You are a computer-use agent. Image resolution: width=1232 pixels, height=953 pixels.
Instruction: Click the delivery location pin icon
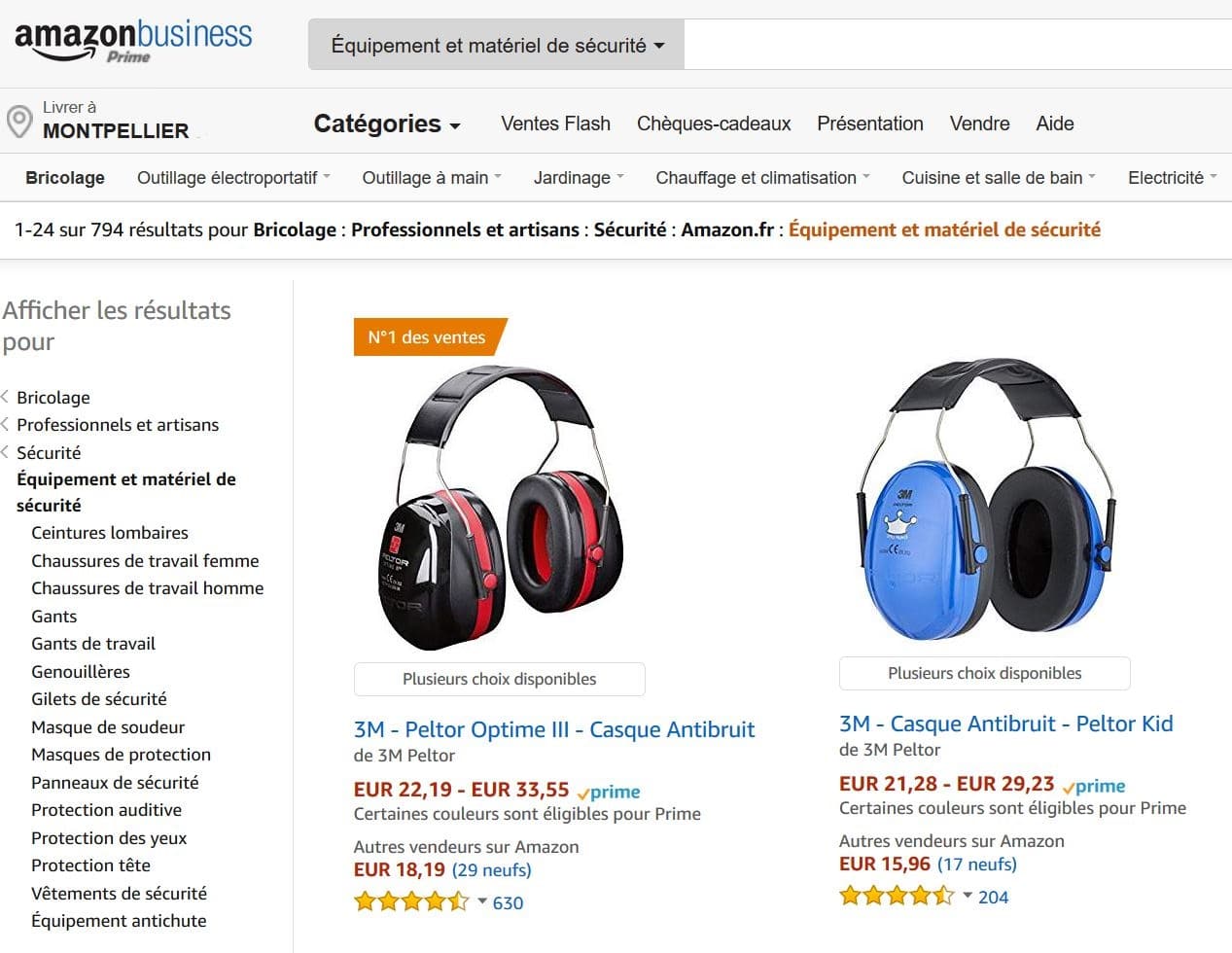(x=19, y=122)
